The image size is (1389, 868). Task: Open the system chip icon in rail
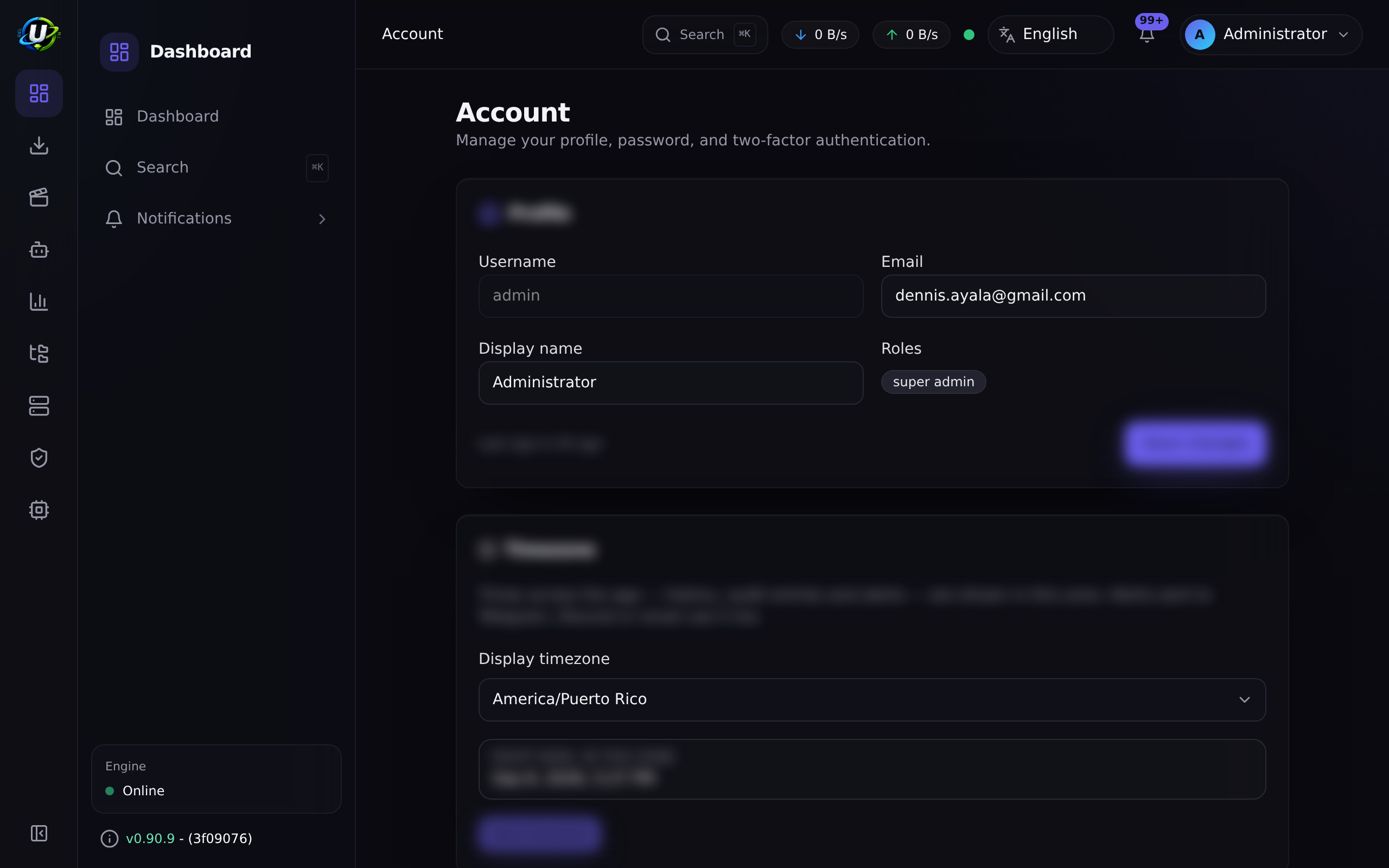click(39, 510)
